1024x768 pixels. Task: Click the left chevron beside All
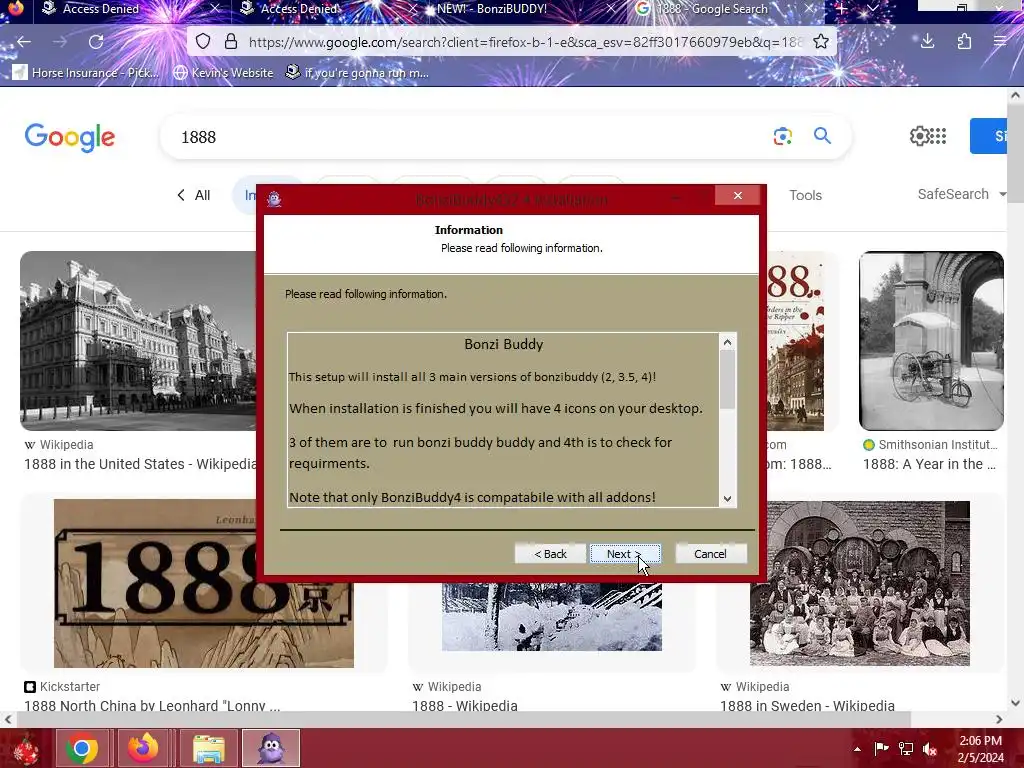click(181, 195)
